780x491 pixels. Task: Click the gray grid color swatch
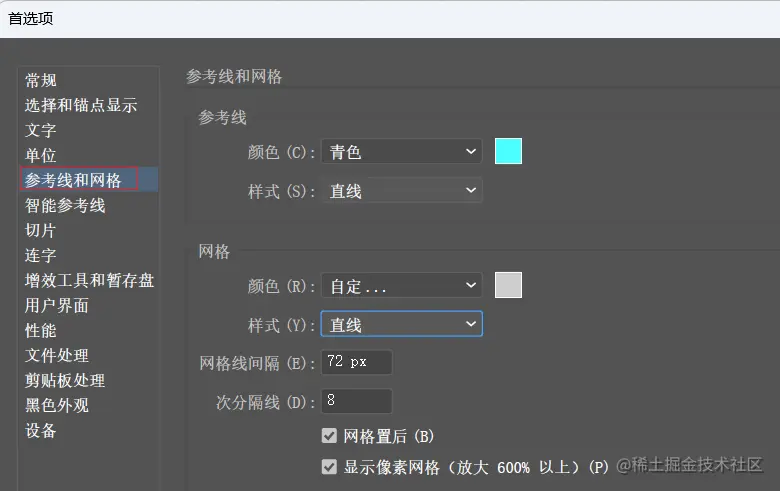pyautogui.click(x=508, y=285)
